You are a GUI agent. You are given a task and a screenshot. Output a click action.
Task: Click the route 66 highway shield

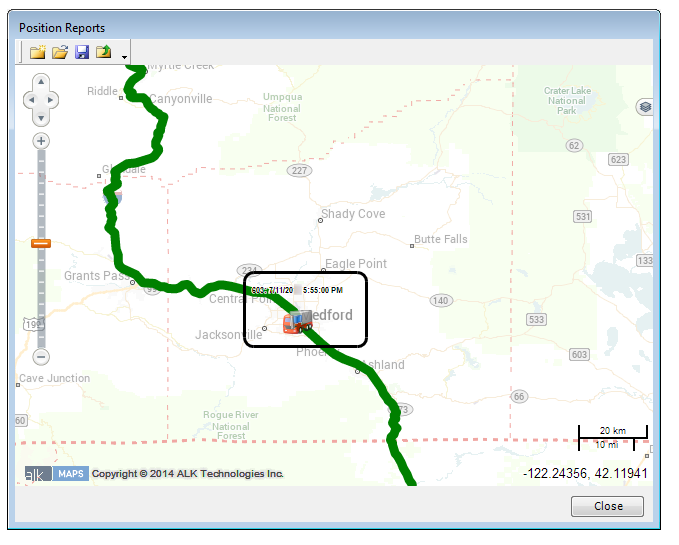519,397
